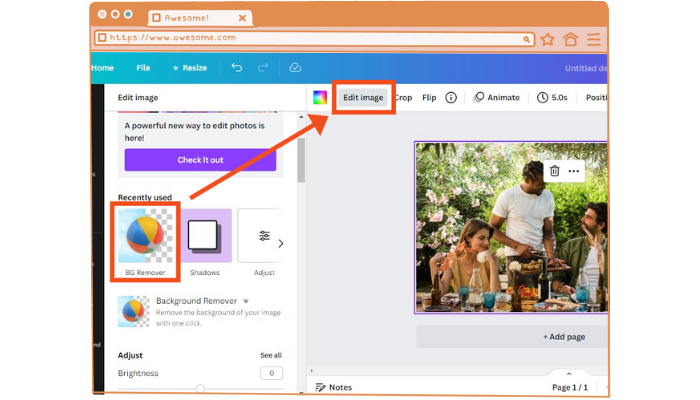
Task: Click the Animate circle icon
Action: click(479, 97)
